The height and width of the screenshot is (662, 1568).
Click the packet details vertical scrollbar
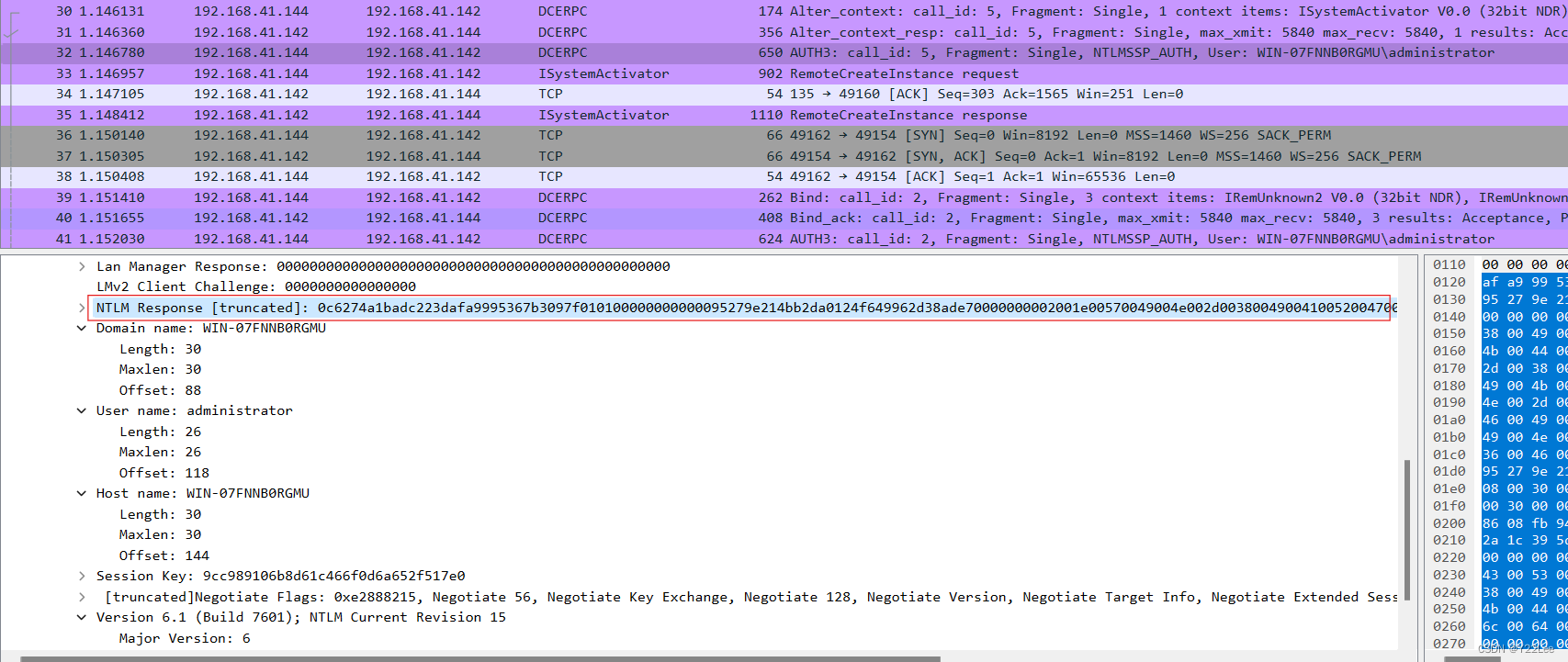[1406, 533]
